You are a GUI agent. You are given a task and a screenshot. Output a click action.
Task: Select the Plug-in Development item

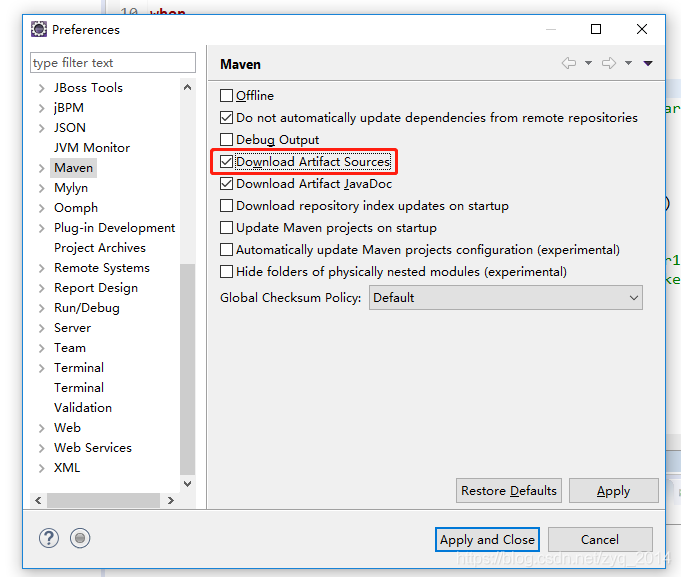click(x=114, y=228)
